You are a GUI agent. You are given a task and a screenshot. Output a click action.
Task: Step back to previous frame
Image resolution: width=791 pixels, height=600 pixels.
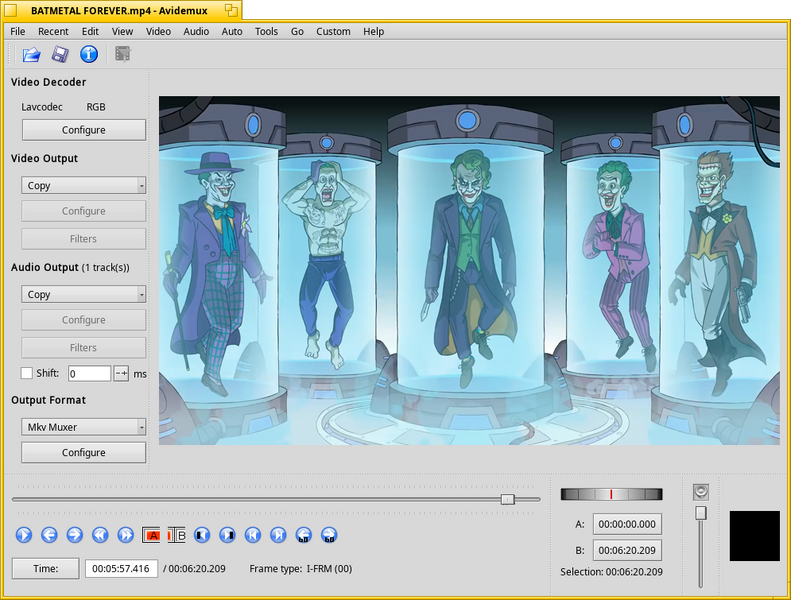pyautogui.click(x=49, y=534)
